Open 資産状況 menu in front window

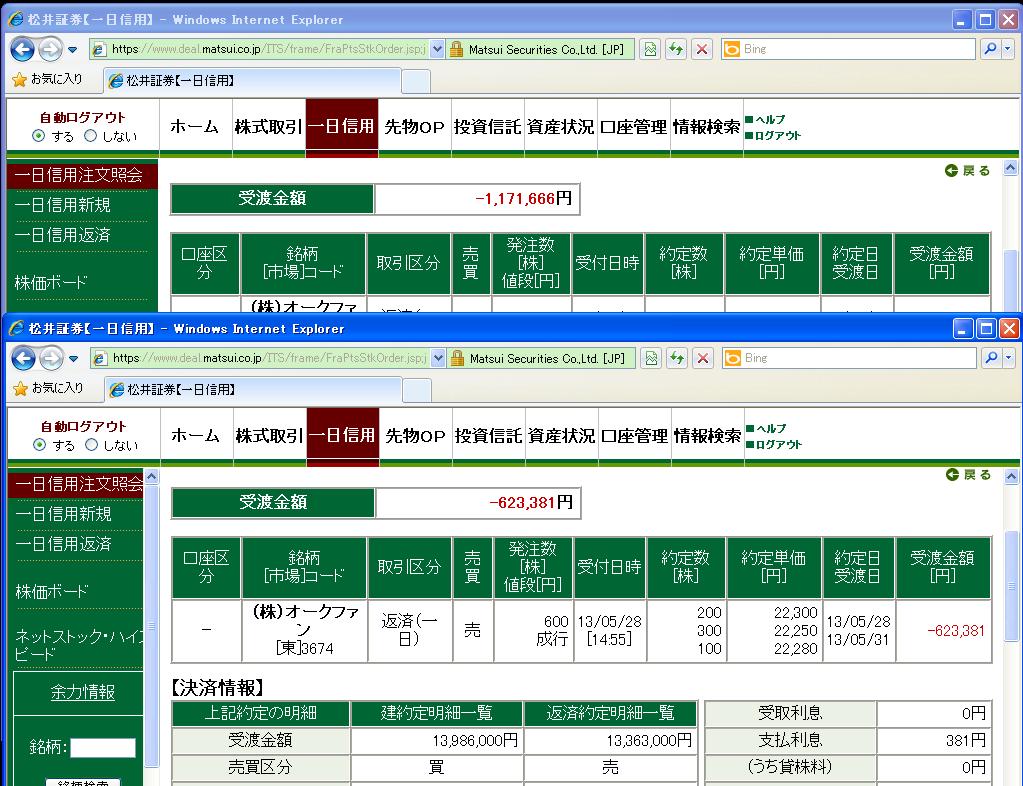(562, 436)
